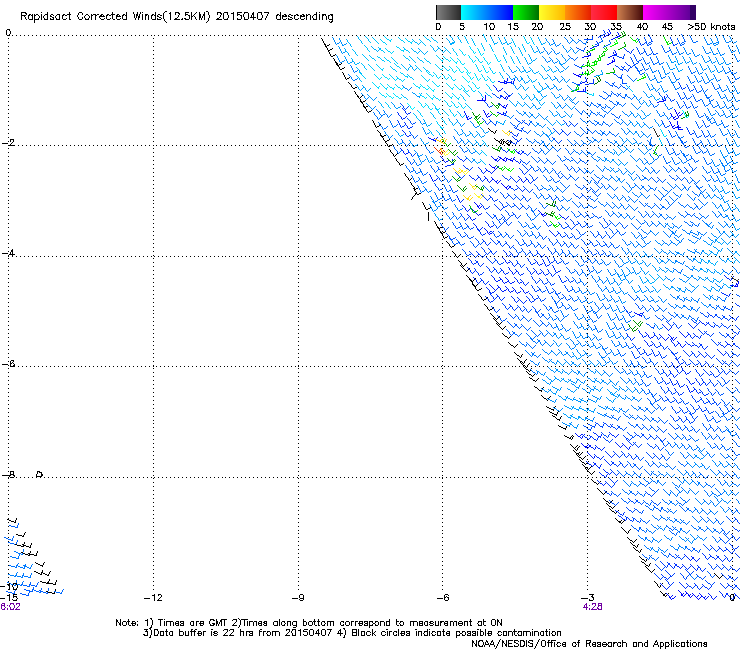740x650 pixels.
Task: Click the chart title 'Rapidscat Corrected Winds(12.5KM)'
Action: (x=115, y=17)
